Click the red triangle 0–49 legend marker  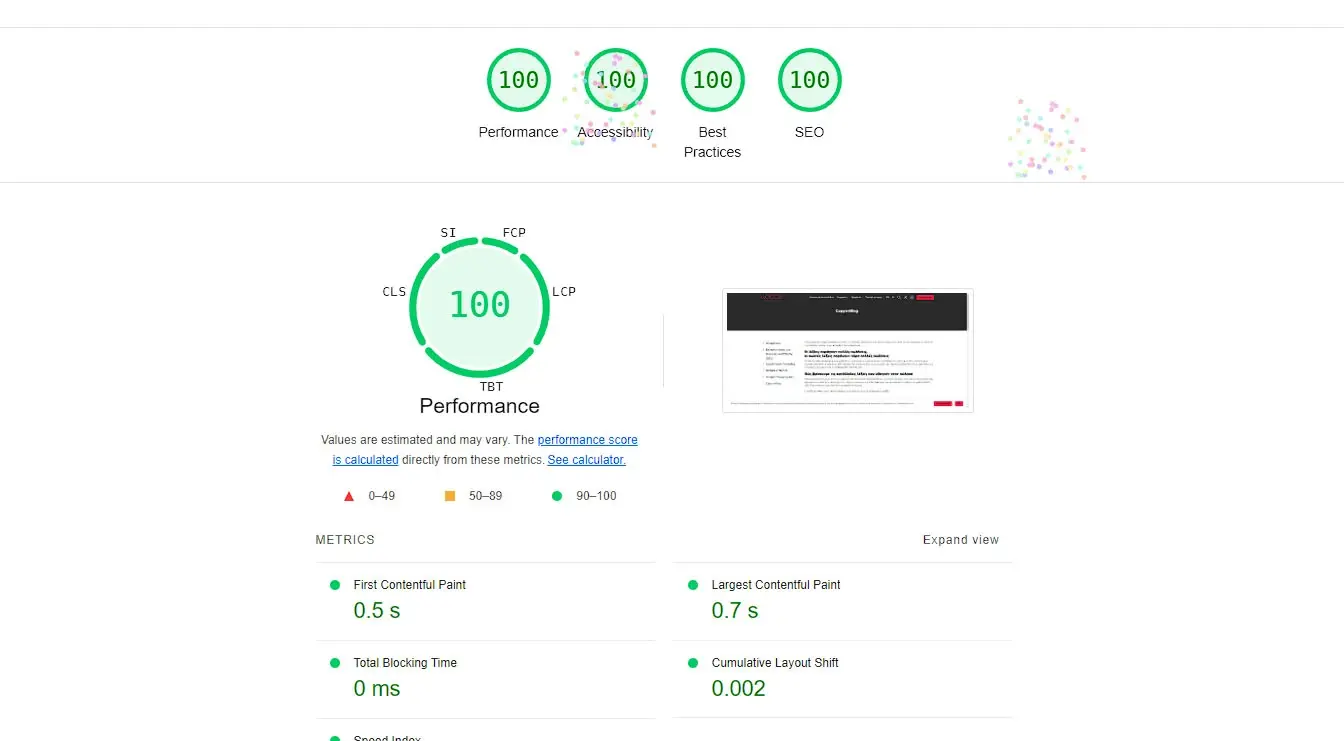(348, 495)
